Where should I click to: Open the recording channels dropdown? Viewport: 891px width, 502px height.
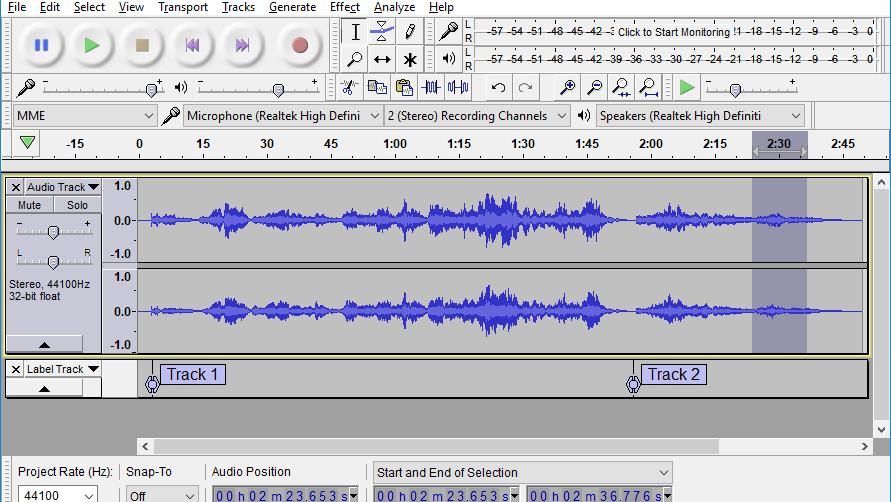(477, 116)
